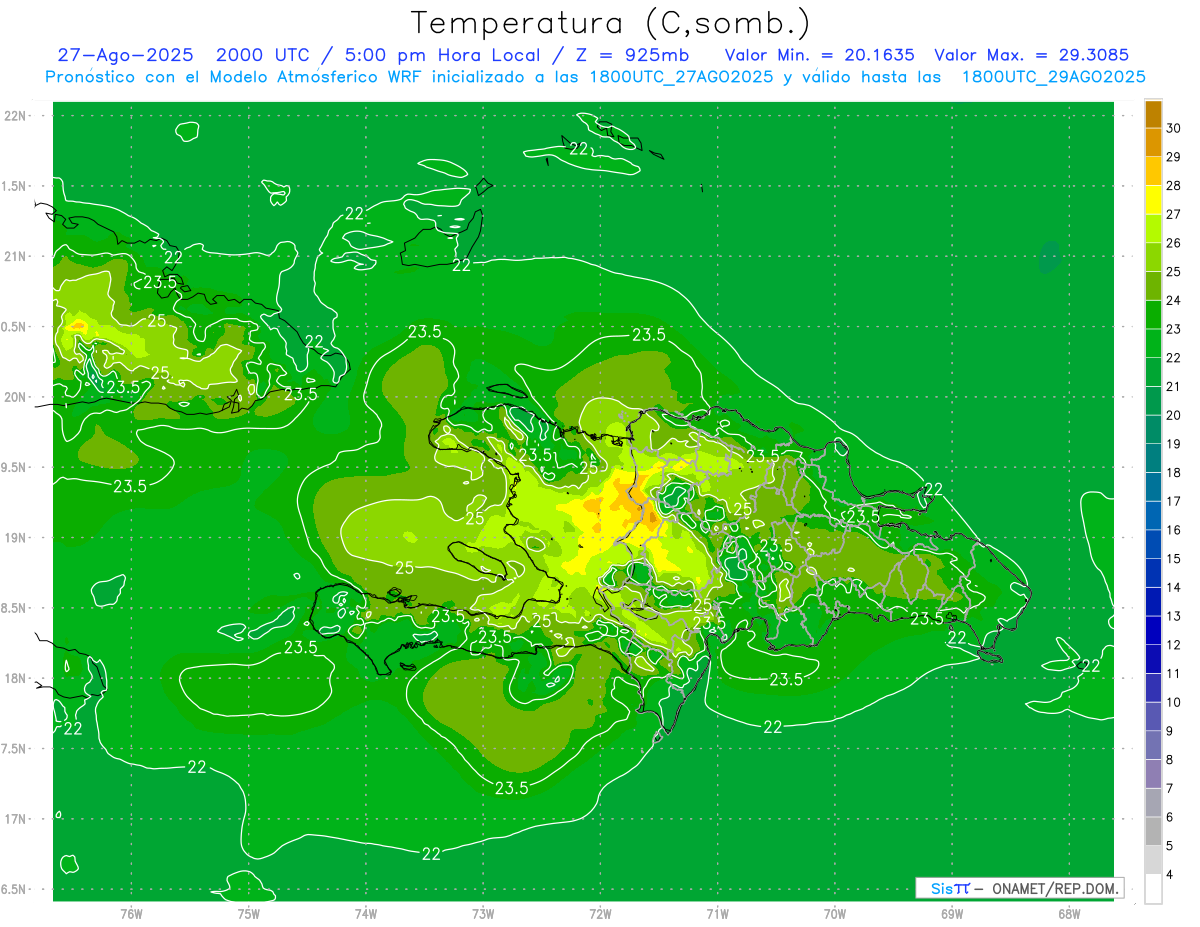The width and height of the screenshot is (1200, 927).
Task: Pick the yellow swatch between 27 and 28
Action: click(x=1153, y=200)
